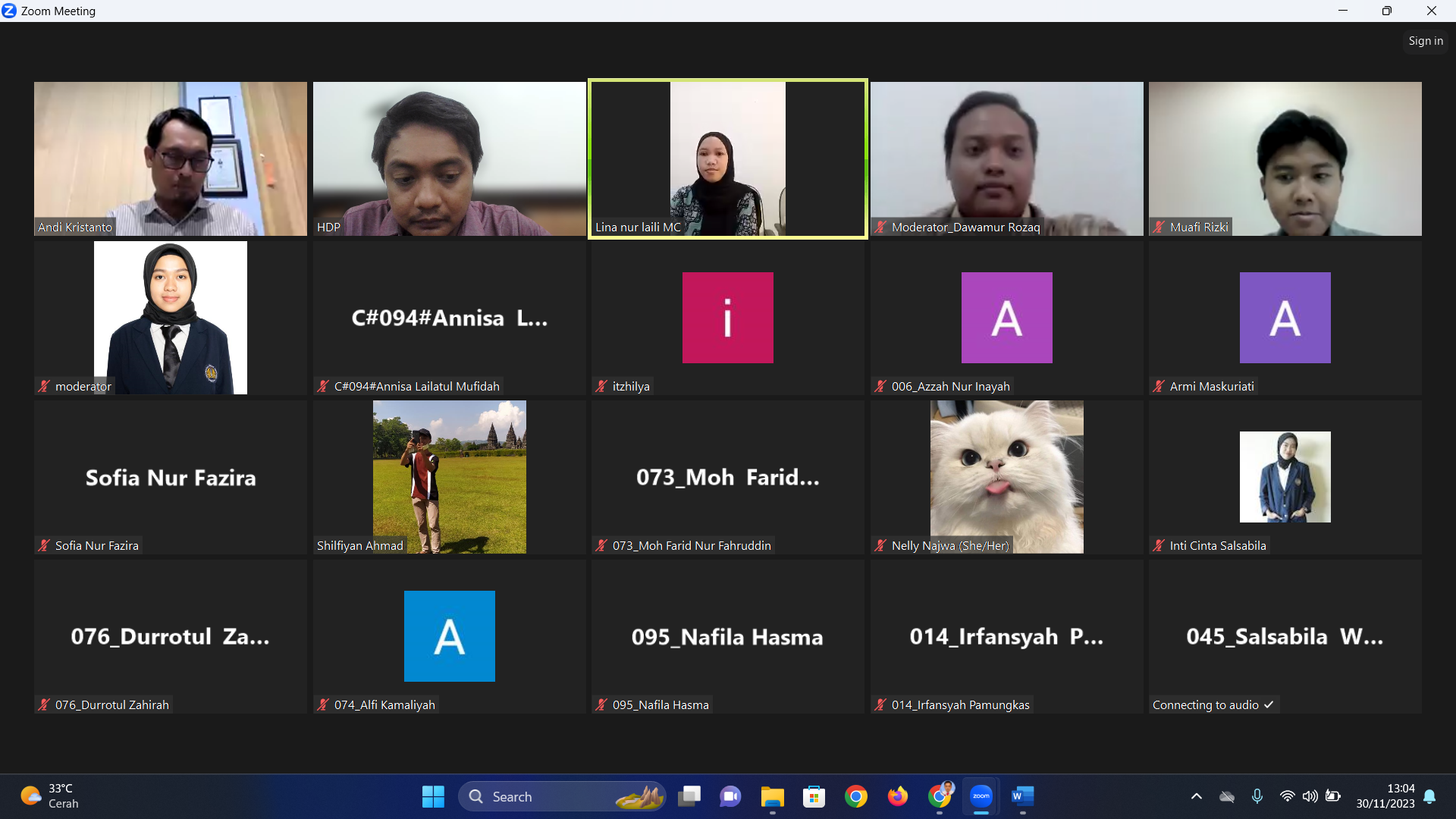Viewport: 1456px width, 819px height.
Task: Open Microsoft Store from the taskbar
Action: 814,796
